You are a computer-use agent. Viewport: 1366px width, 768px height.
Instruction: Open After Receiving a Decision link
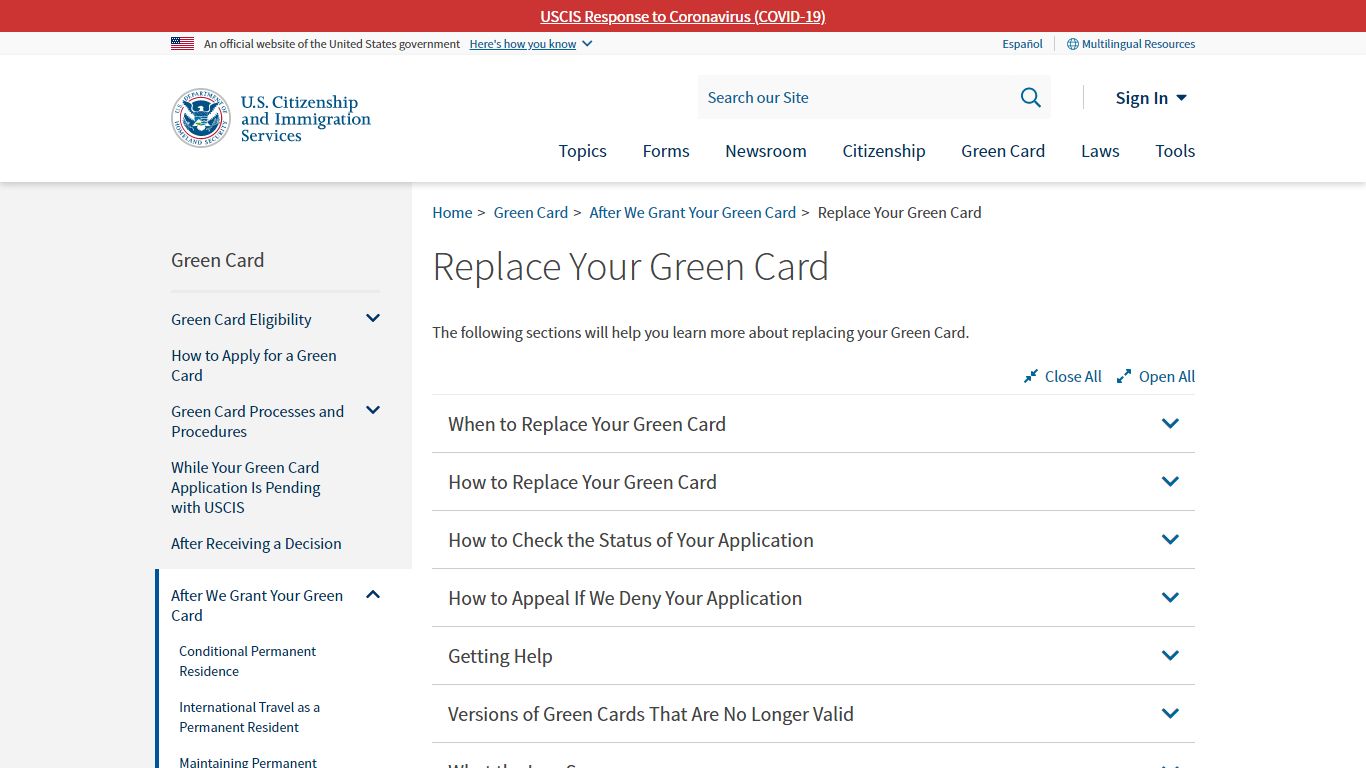pyautogui.click(x=256, y=543)
